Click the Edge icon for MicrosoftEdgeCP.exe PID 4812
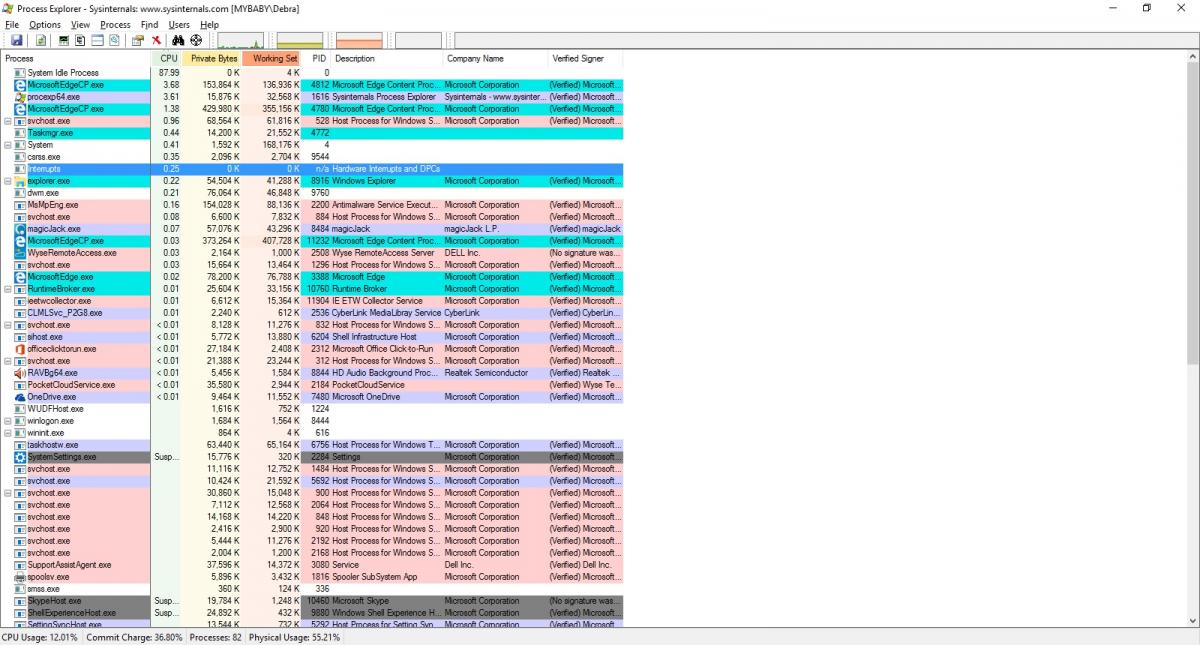1200x645 pixels. (x=20, y=85)
